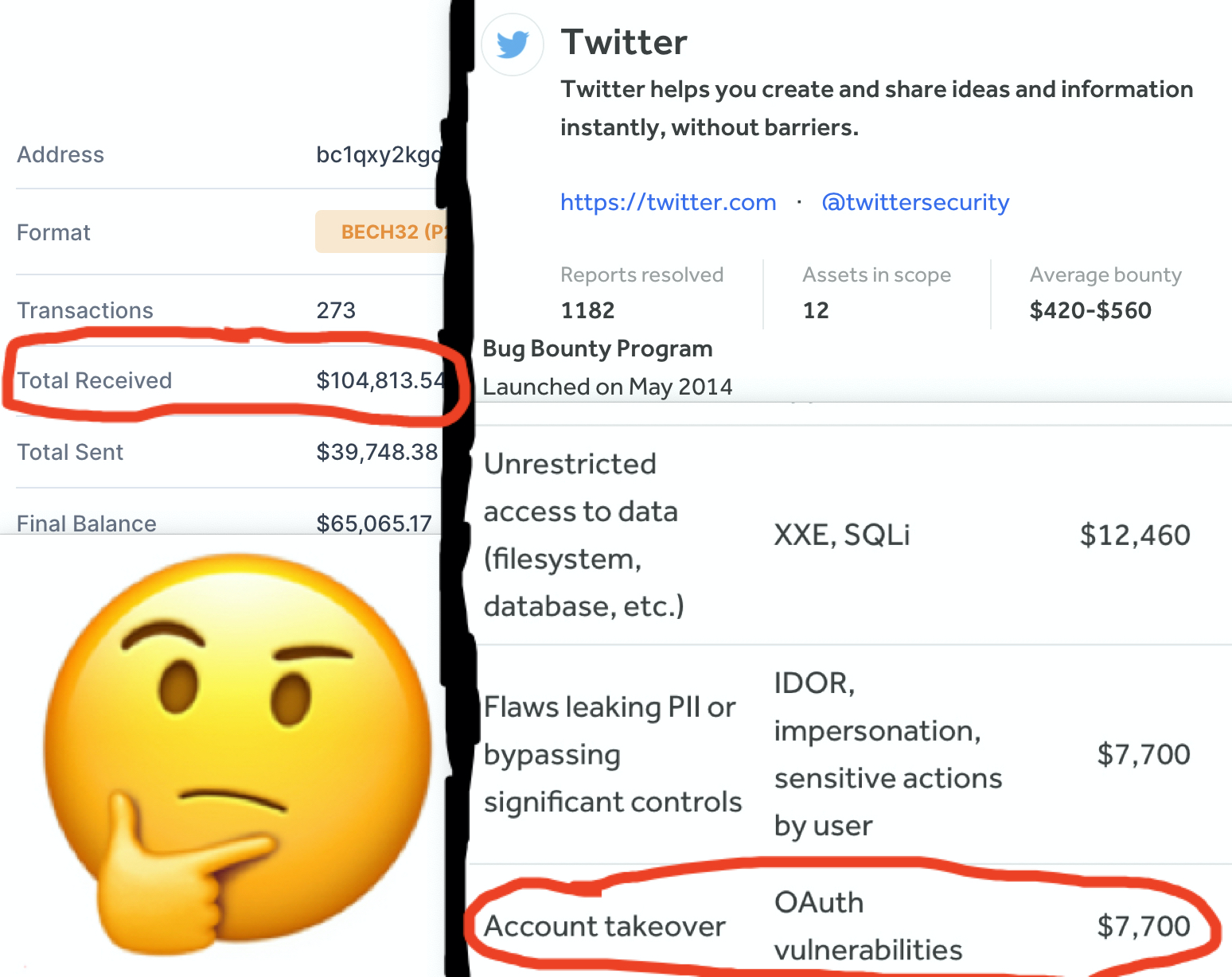Click the Total Sent amount $39,748.38
Screen dimensions: 1232x977
[x=377, y=452]
